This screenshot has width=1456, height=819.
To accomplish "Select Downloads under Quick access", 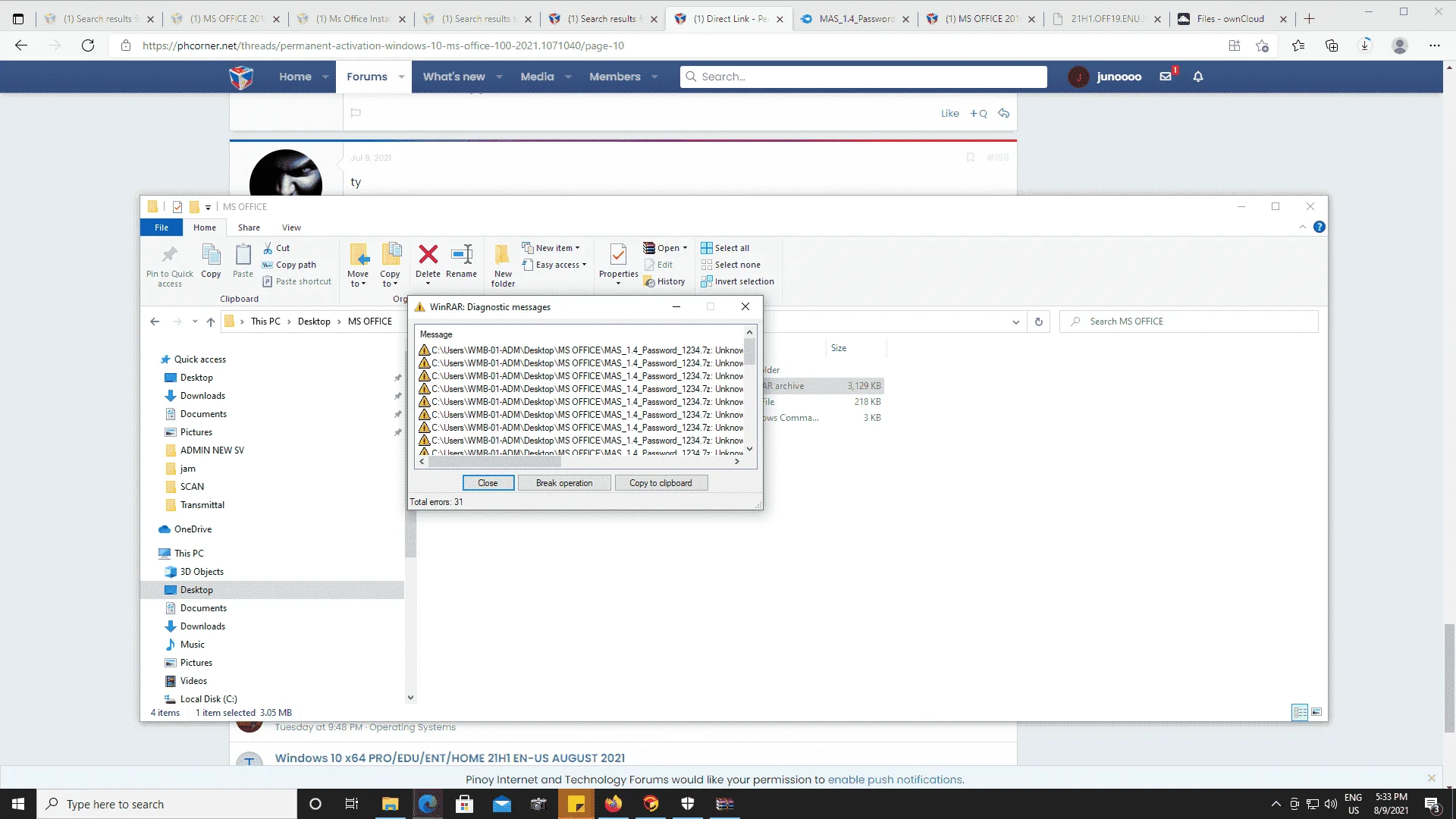I will (202, 396).
